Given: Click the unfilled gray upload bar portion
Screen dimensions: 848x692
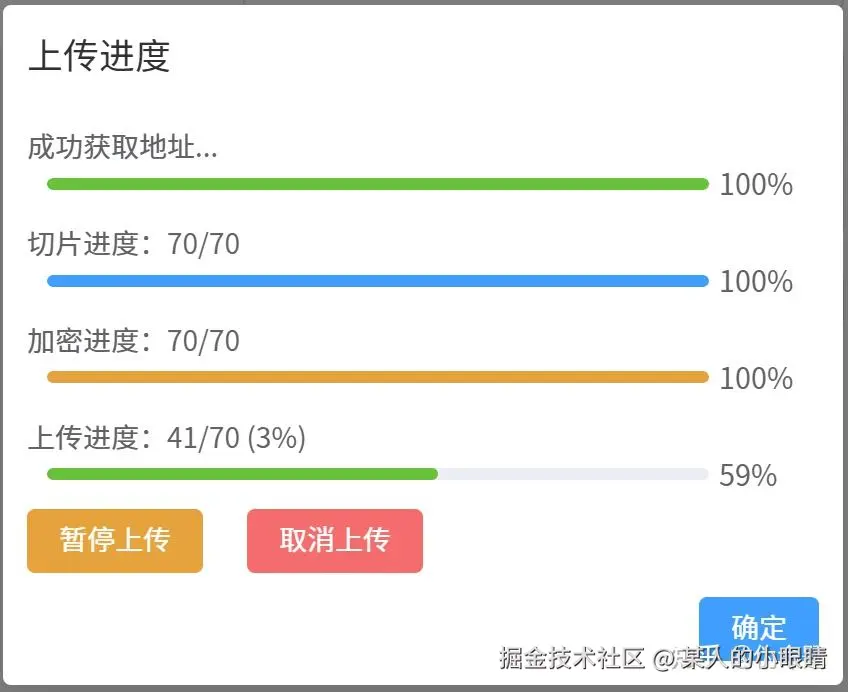Looking at the screenshot, I should coord(573,474).
